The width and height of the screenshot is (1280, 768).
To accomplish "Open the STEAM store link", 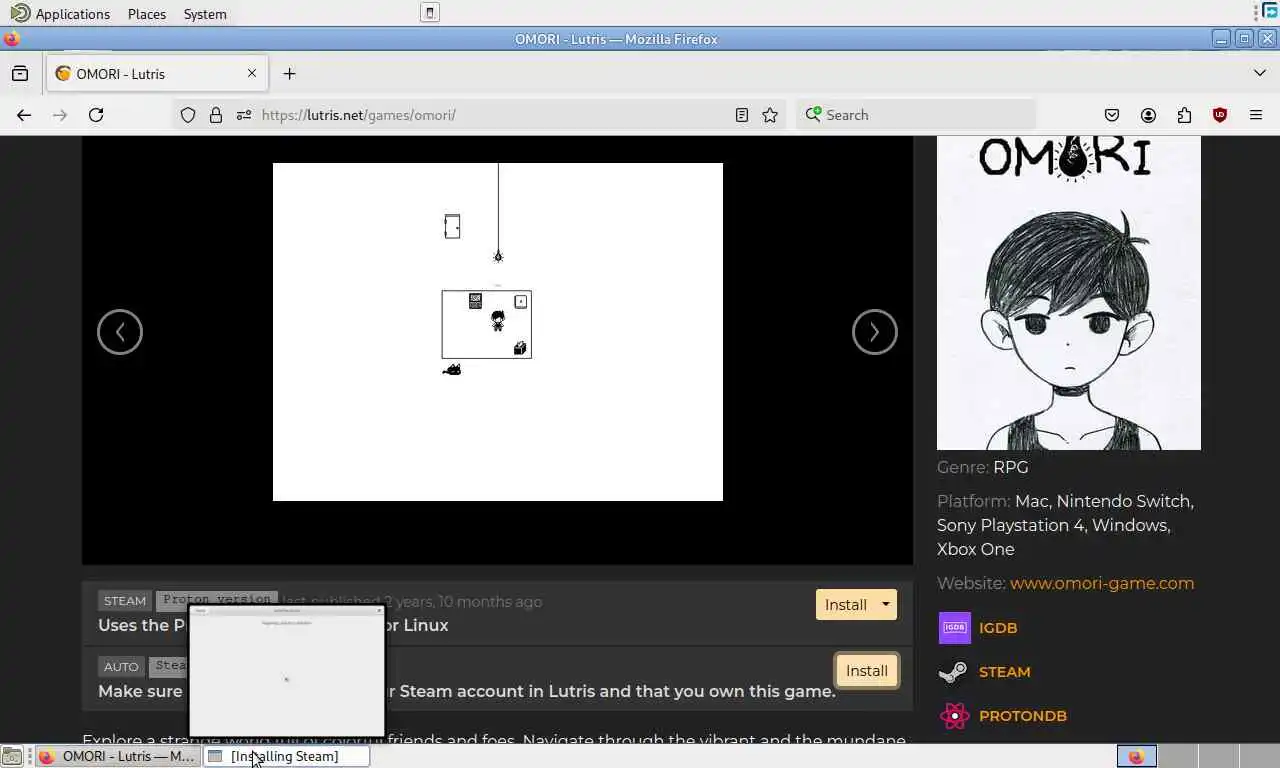I will pyautogui.click(x=1005, y=672).
